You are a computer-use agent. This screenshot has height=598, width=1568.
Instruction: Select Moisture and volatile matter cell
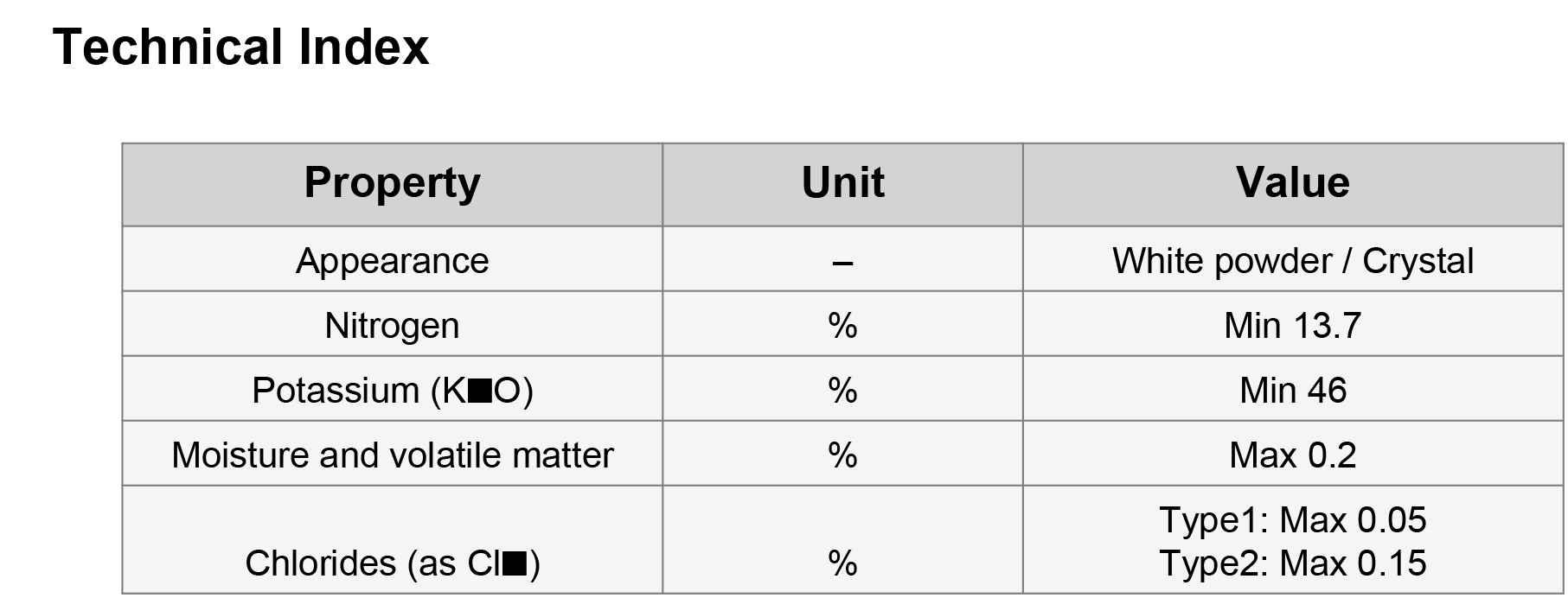coord(392,455)
